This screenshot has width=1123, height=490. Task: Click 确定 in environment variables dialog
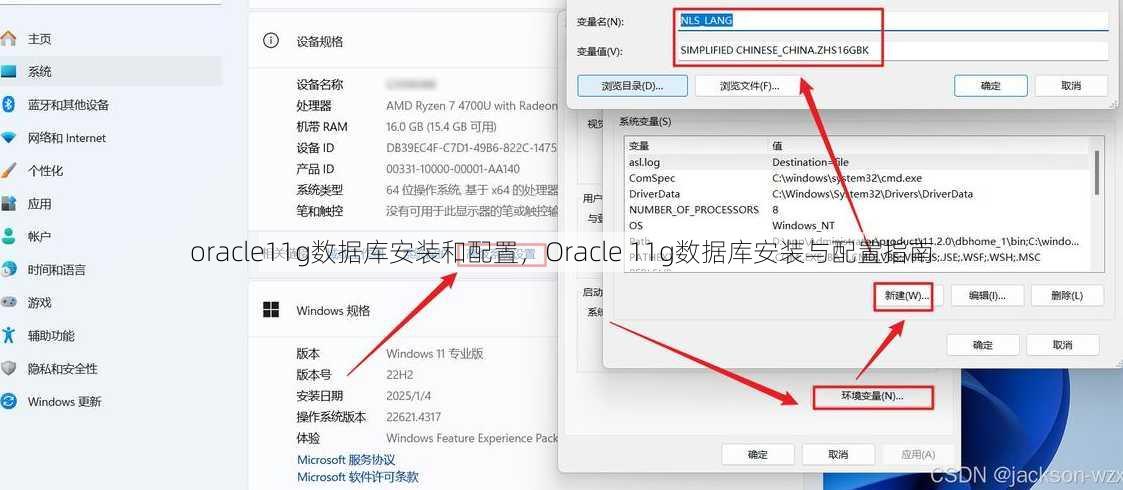[983, 345]
